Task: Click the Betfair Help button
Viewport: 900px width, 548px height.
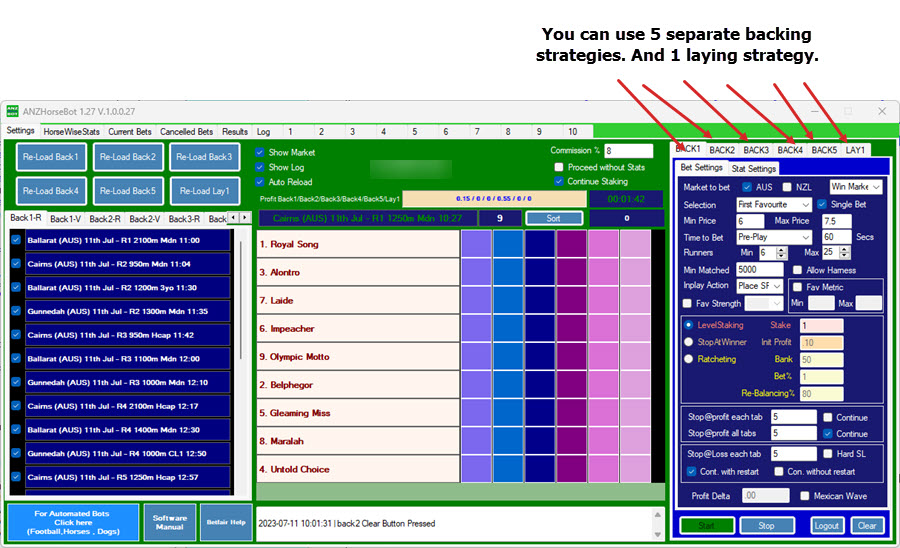Action: tap(225, 522)
